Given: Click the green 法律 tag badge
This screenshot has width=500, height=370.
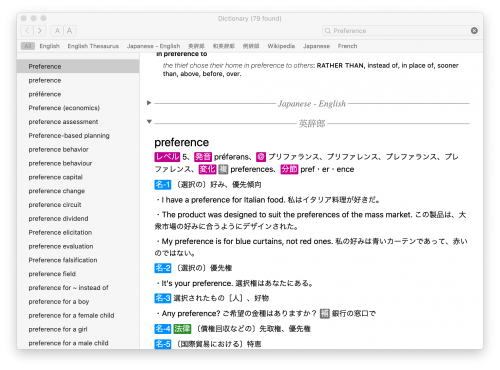Looking at the screenshot, I should point(182,329).
